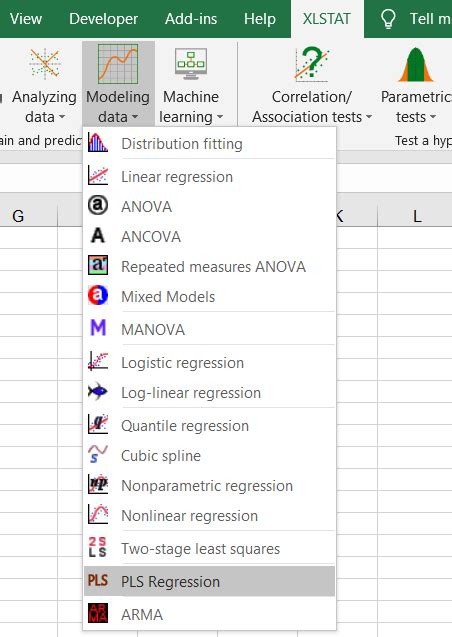452x637 pixels.
Task: Click the Mixed Models red-blue icon
Action: (x=98, y=296)
